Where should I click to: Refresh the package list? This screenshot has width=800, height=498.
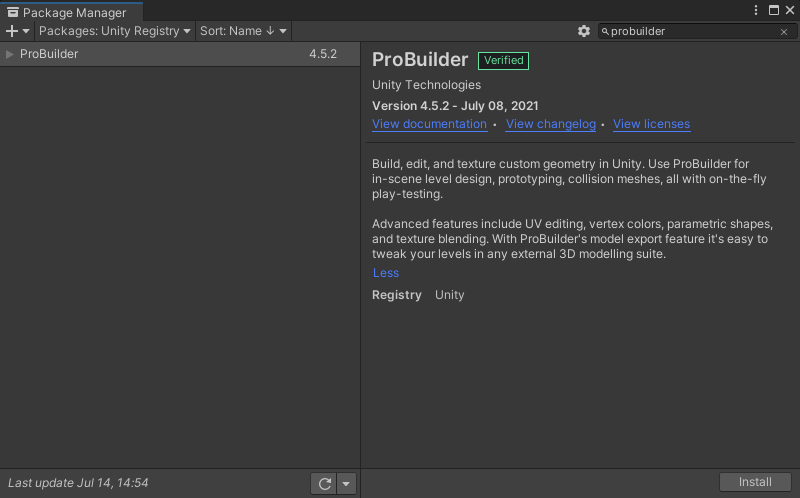click(324, 484)
